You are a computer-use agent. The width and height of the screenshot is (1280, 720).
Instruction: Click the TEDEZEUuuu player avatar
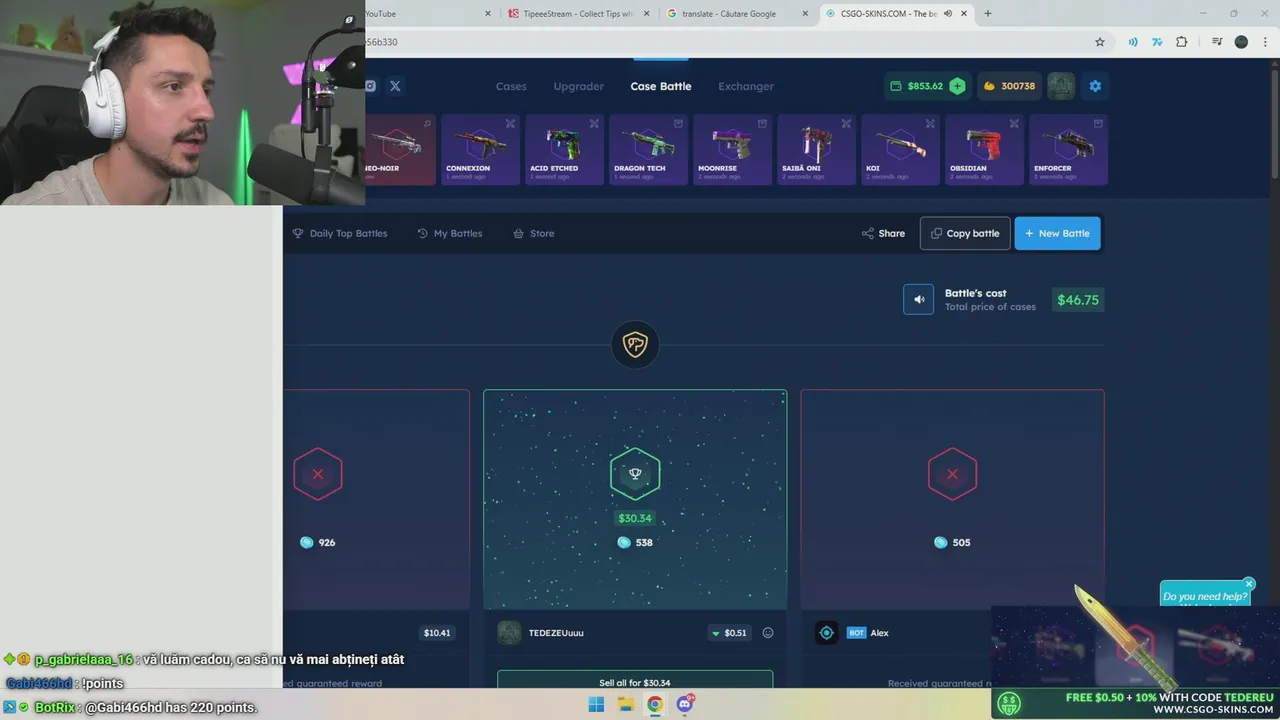[x=509, y=633]
